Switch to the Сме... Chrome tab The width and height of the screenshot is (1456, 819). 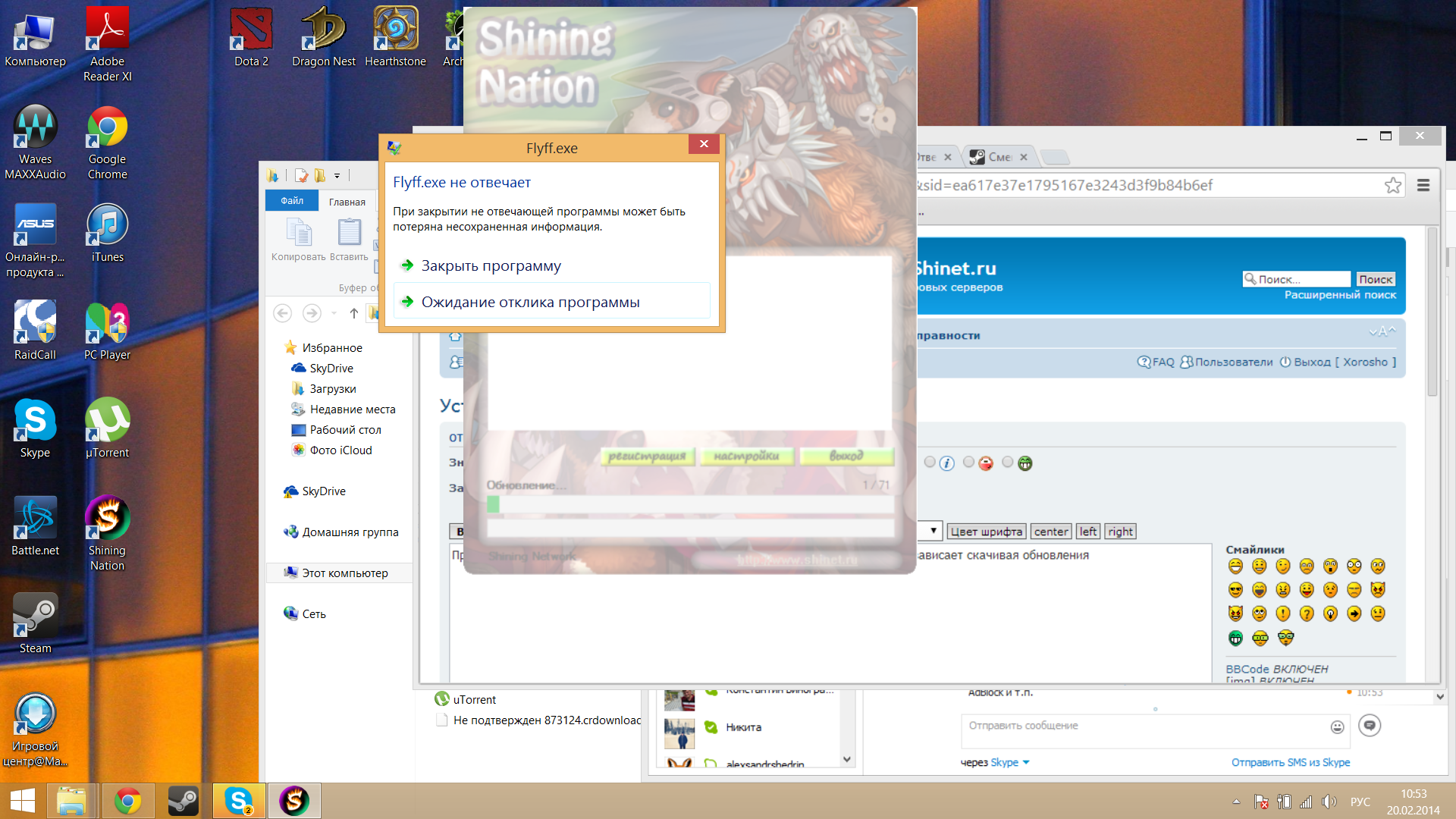coord(1000,157)
